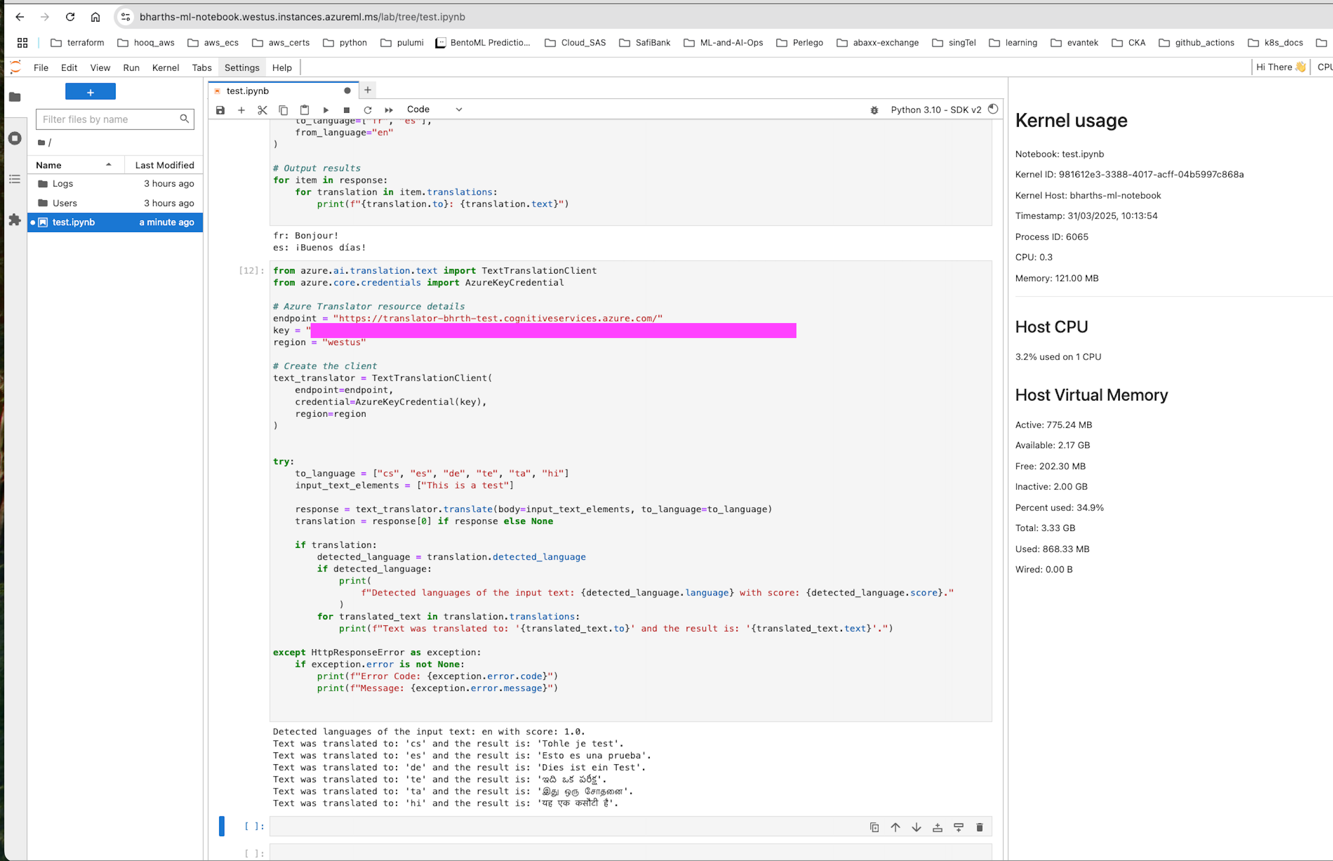The width and height of the screenshot is (1333, 861).
Task: Open the BentoML Prediction bookmark
Action: point(483,43)
